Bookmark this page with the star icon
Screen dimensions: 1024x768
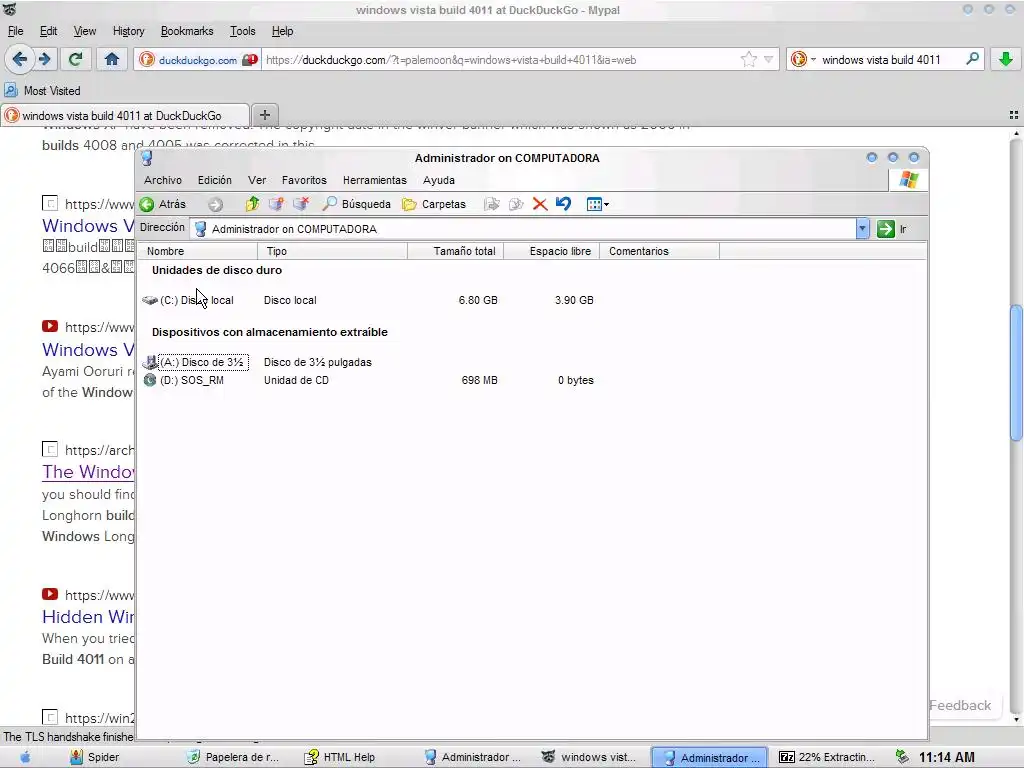[748, 59]
